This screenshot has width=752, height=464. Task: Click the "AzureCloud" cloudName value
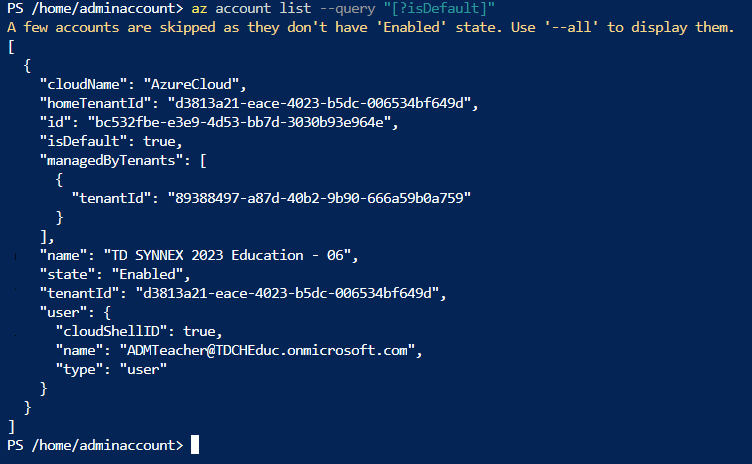tap(191, 84)
